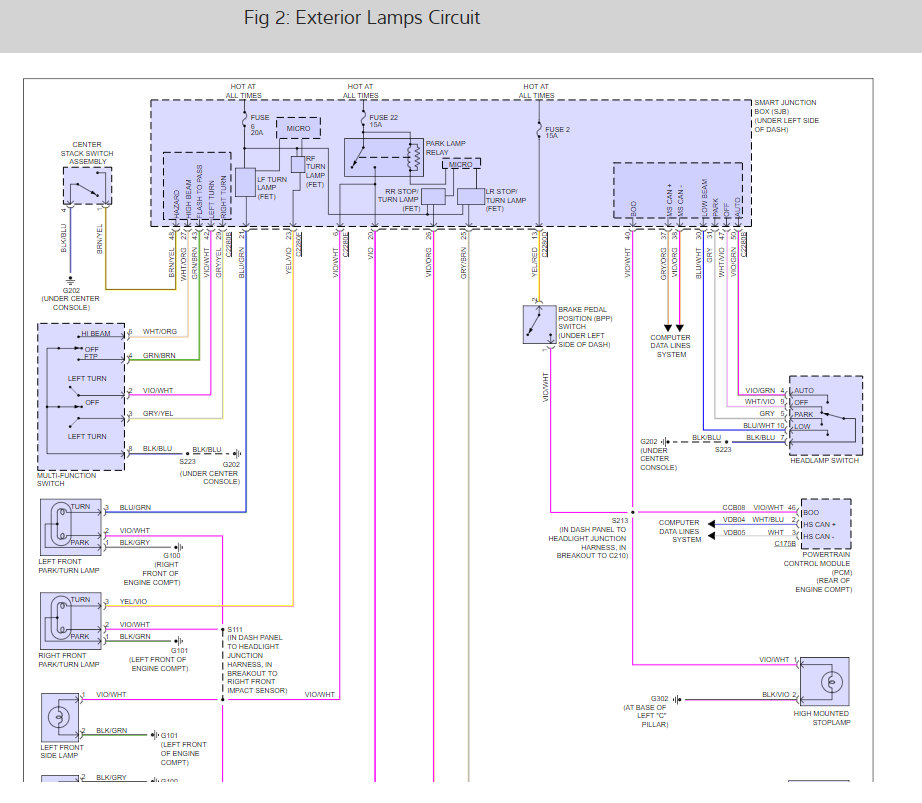Select the 'SMART JUNCTION BOX (SJB)' label
The image size is (922, 803).
tap(786, 107)
